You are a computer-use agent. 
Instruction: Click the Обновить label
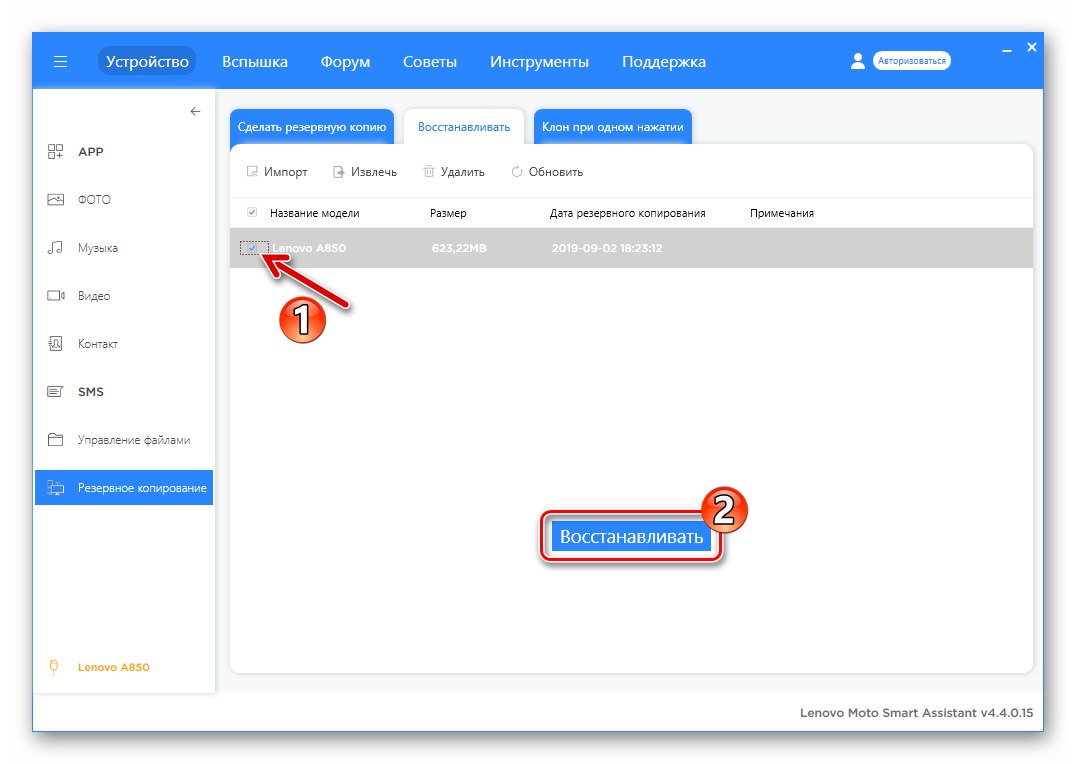556,172
